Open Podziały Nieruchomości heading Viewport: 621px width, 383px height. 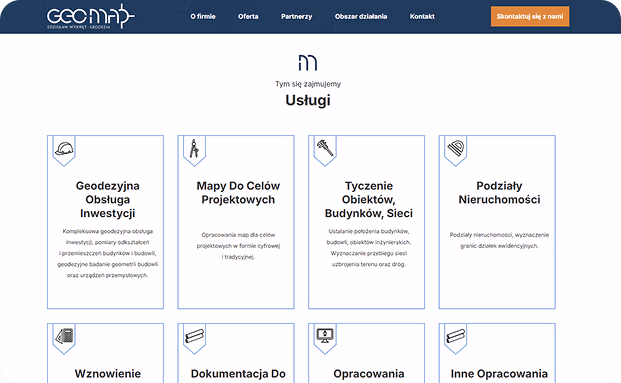(499, 192)
